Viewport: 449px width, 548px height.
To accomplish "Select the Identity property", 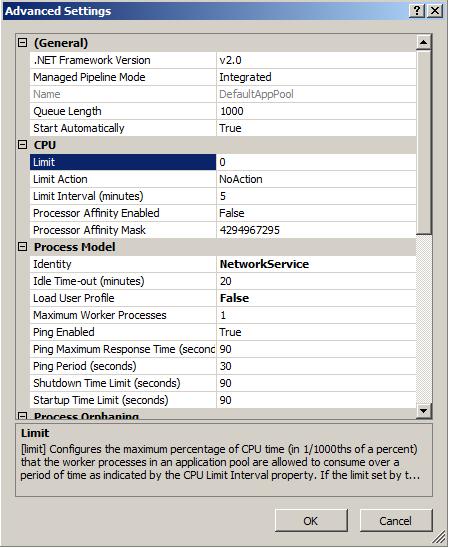I will (x=123, y=264).
